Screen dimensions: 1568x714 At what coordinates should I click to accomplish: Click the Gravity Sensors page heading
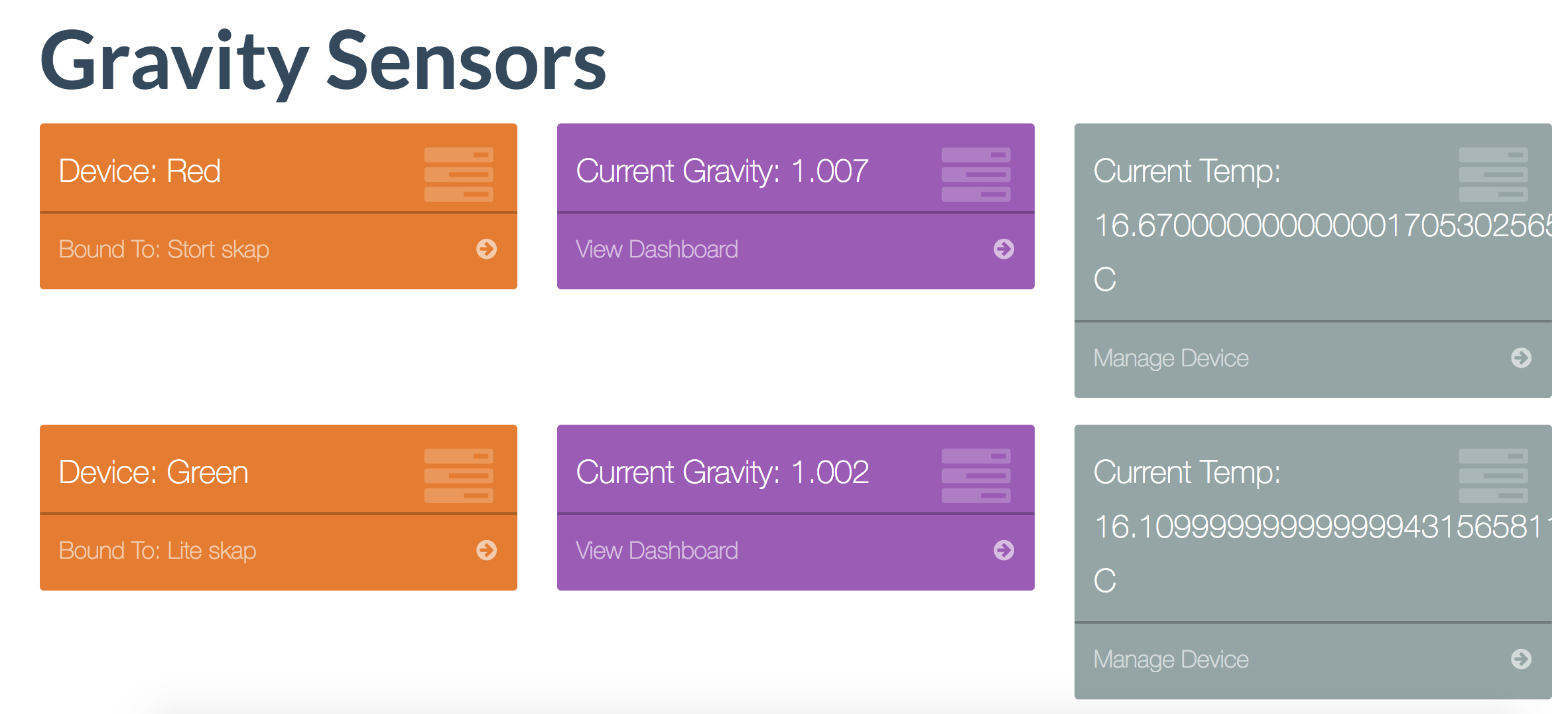pos(323,61)
